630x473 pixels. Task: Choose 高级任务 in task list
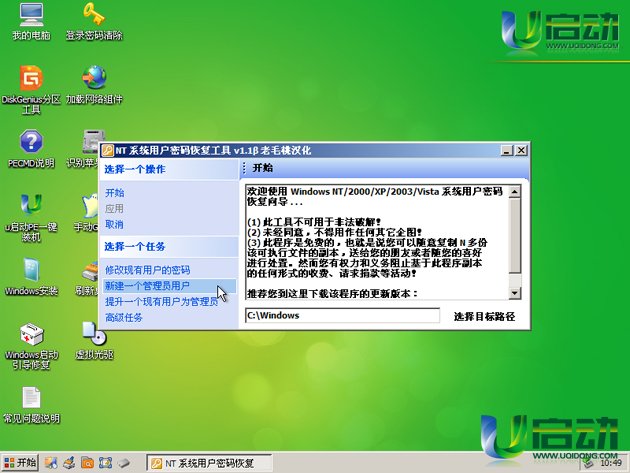tap(125, 317)
